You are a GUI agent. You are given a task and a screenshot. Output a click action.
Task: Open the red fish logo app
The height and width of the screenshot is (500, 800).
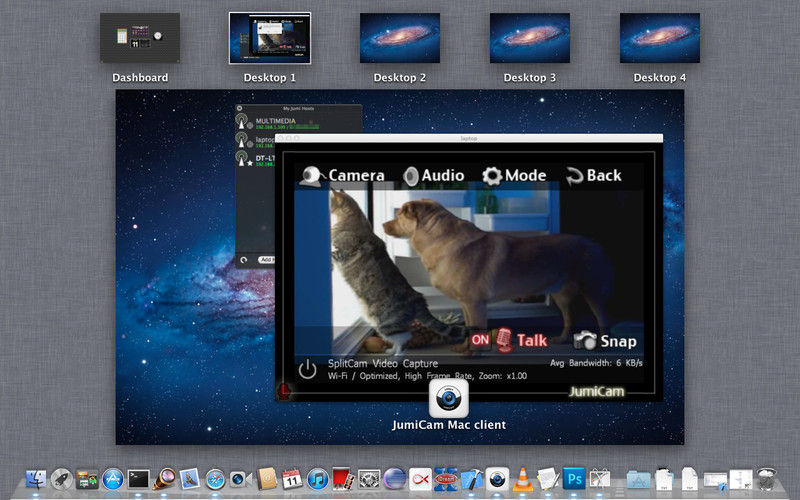point(420,480)
